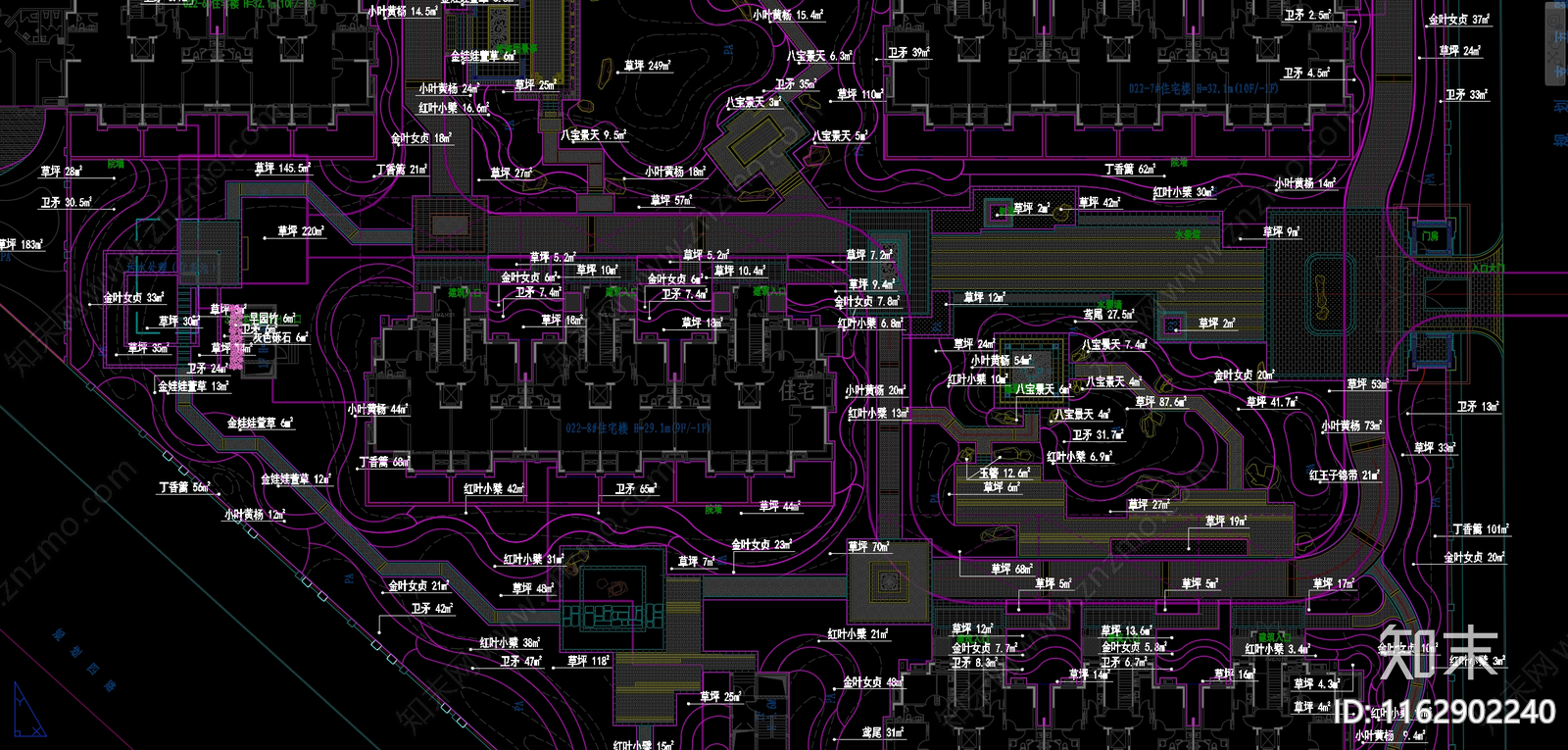Select the '金叶女贞 33㎡' label
This screenshot has height=750, width=1568.
coord(134,297)
